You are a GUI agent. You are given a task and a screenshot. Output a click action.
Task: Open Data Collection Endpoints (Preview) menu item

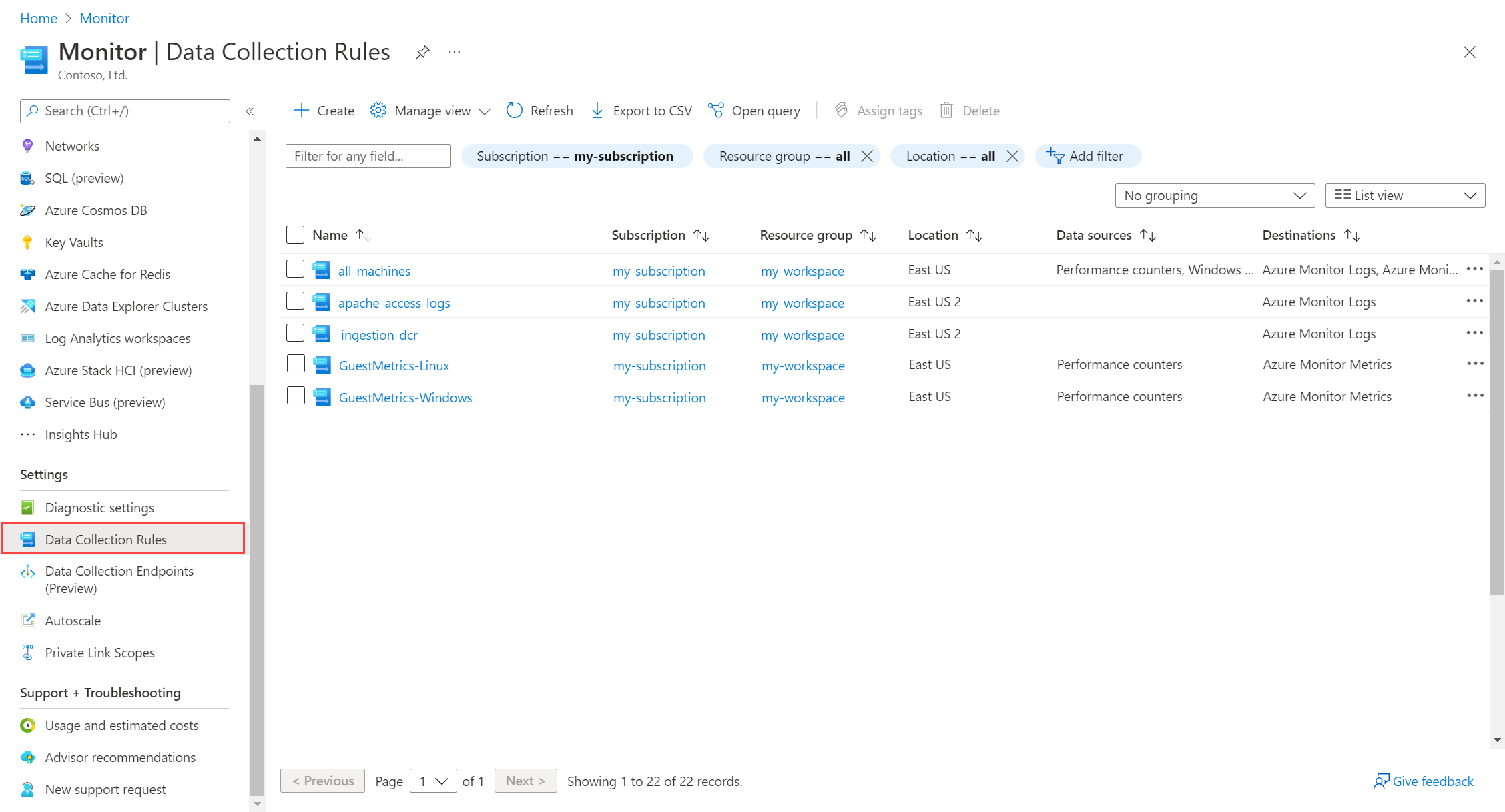click(x=119, y=579)
